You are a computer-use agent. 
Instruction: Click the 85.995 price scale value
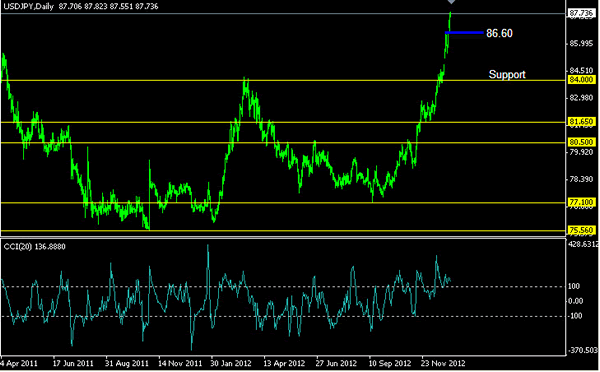tap(581, 44)
